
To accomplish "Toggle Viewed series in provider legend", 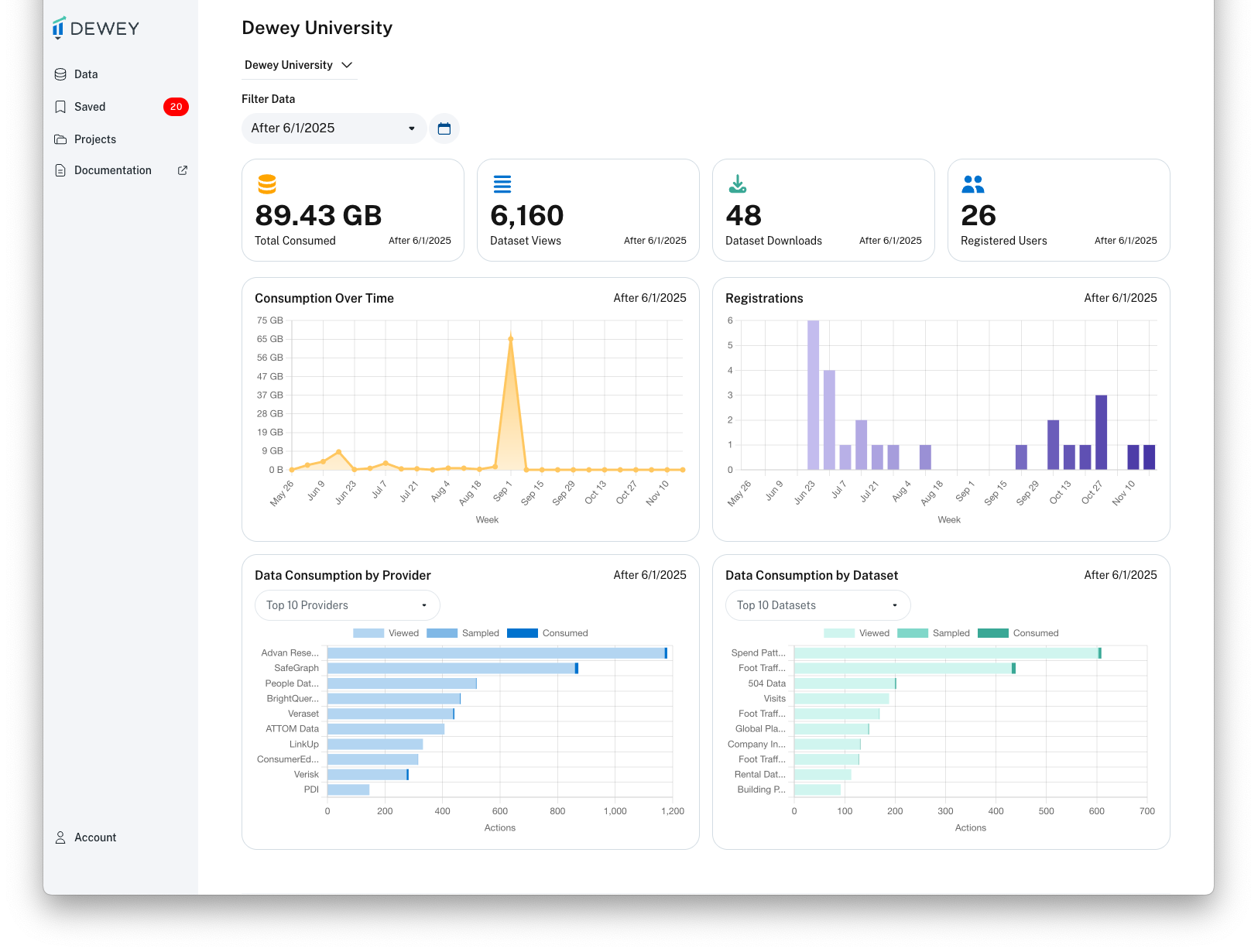I will click(x=386, y=633).
